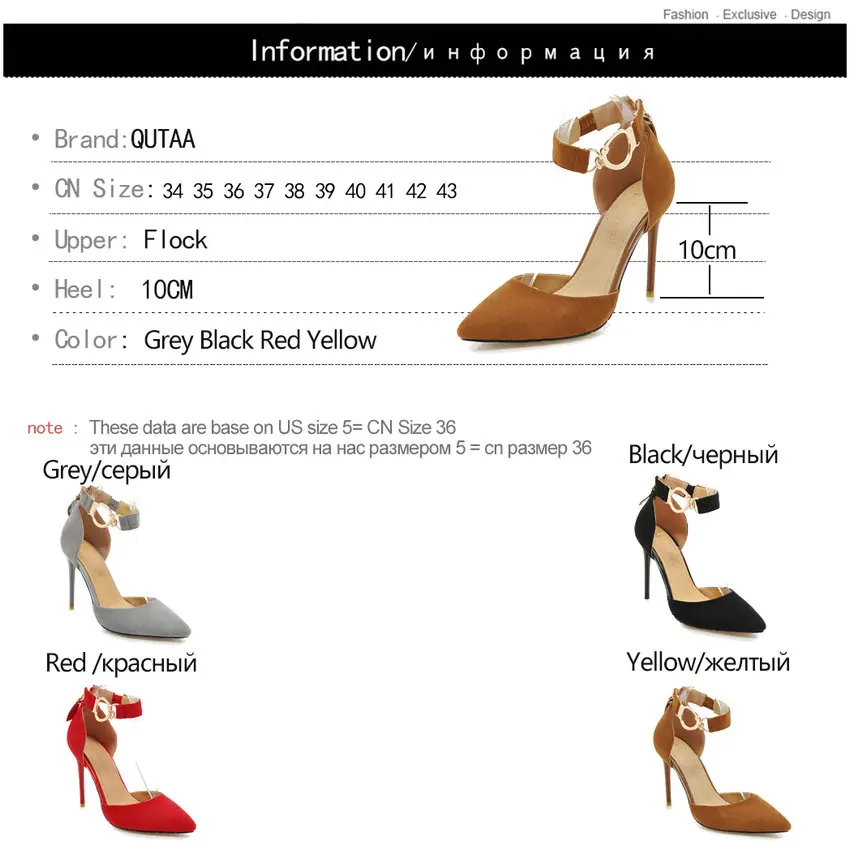The height and width of the screenshot is (850, 850).
Task: Click the Flock upper material text
Action: coord(175,240)
